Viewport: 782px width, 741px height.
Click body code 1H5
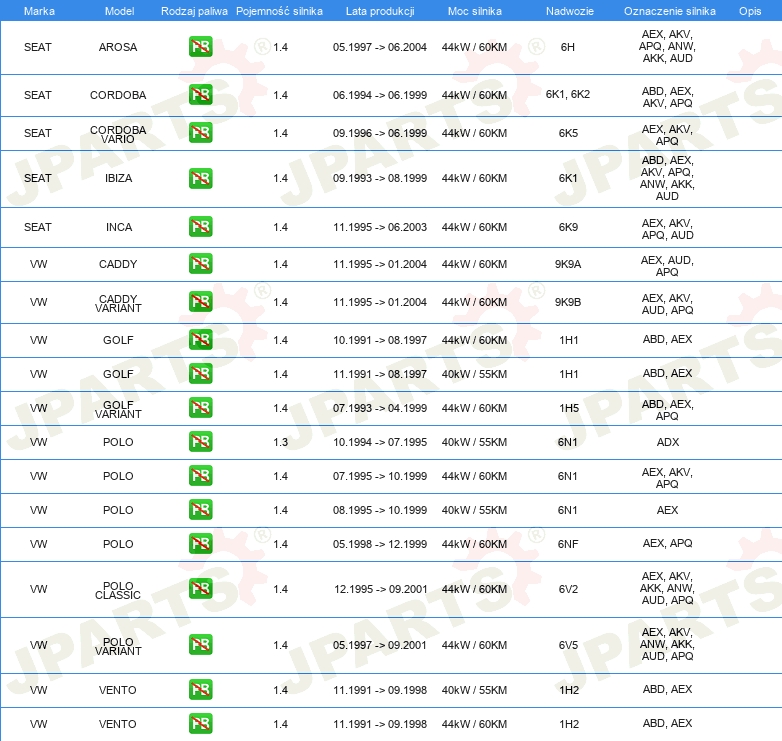(569, 408)
